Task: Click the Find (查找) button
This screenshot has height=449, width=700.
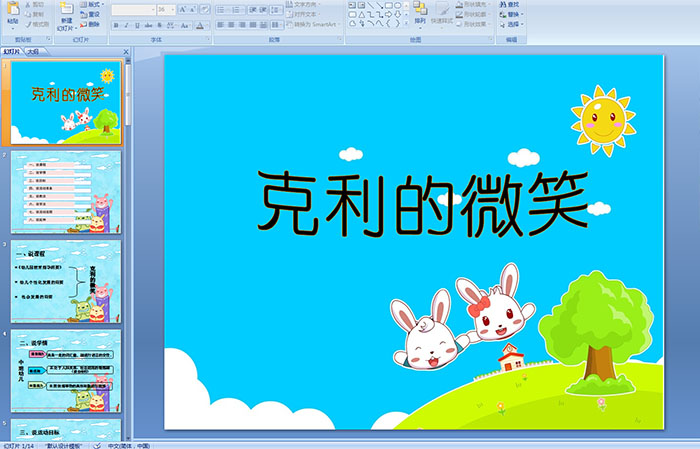Action: pos(509,4)
